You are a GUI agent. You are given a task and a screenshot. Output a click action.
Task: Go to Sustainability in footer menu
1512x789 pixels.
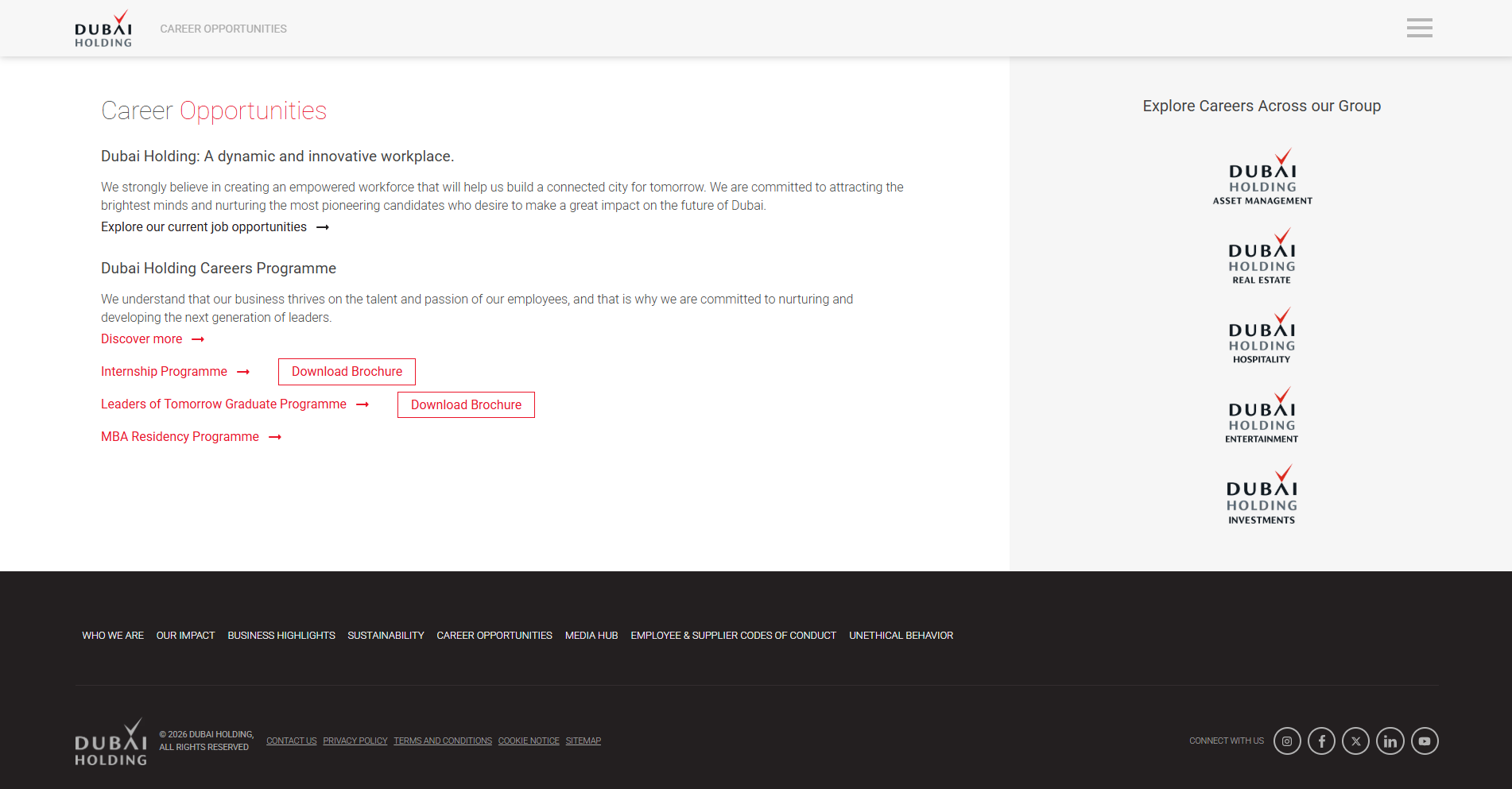(386, 636)
